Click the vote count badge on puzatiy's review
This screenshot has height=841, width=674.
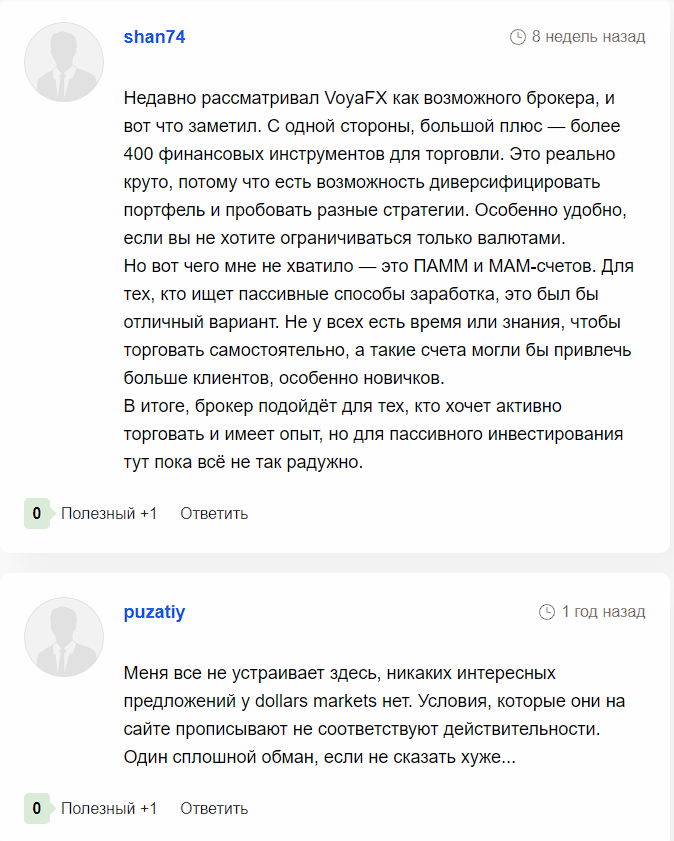coord(37,808)
